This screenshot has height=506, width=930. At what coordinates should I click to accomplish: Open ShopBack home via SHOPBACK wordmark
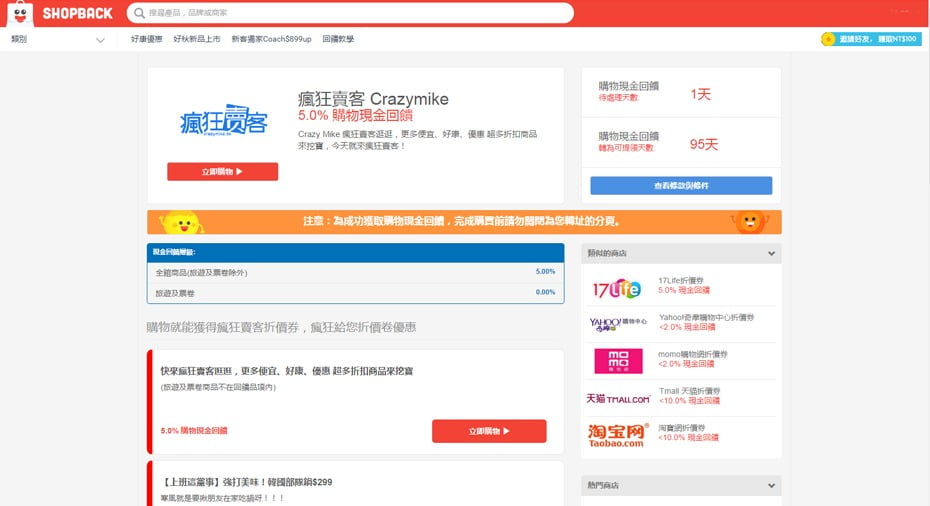tap(77, 13)
